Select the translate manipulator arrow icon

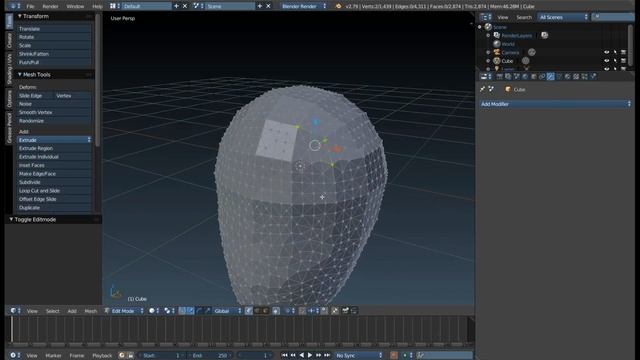tap(191, 311)
